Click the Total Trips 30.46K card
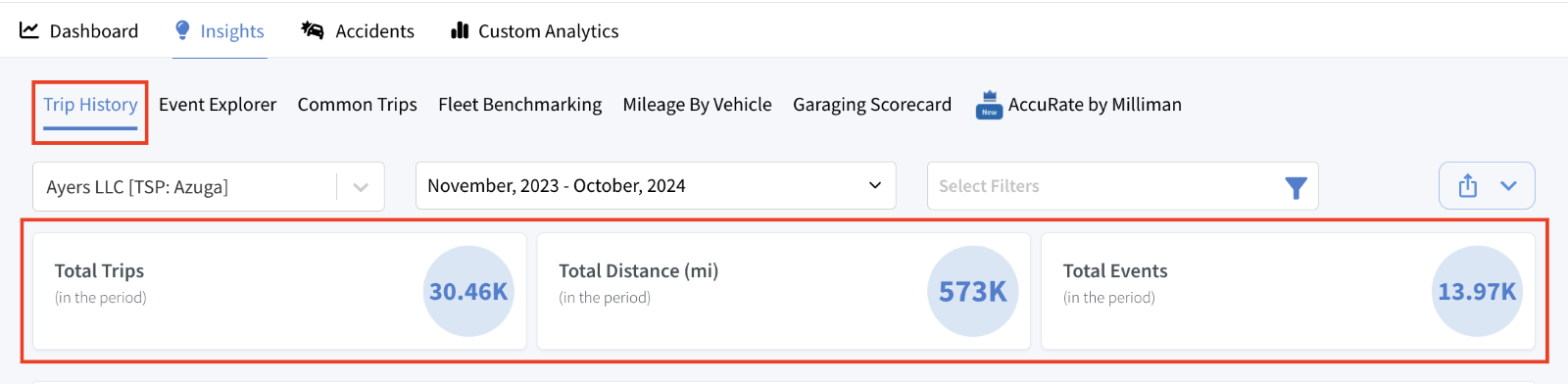Viewport: 1568px width, 384px height. tap(279, 291)
